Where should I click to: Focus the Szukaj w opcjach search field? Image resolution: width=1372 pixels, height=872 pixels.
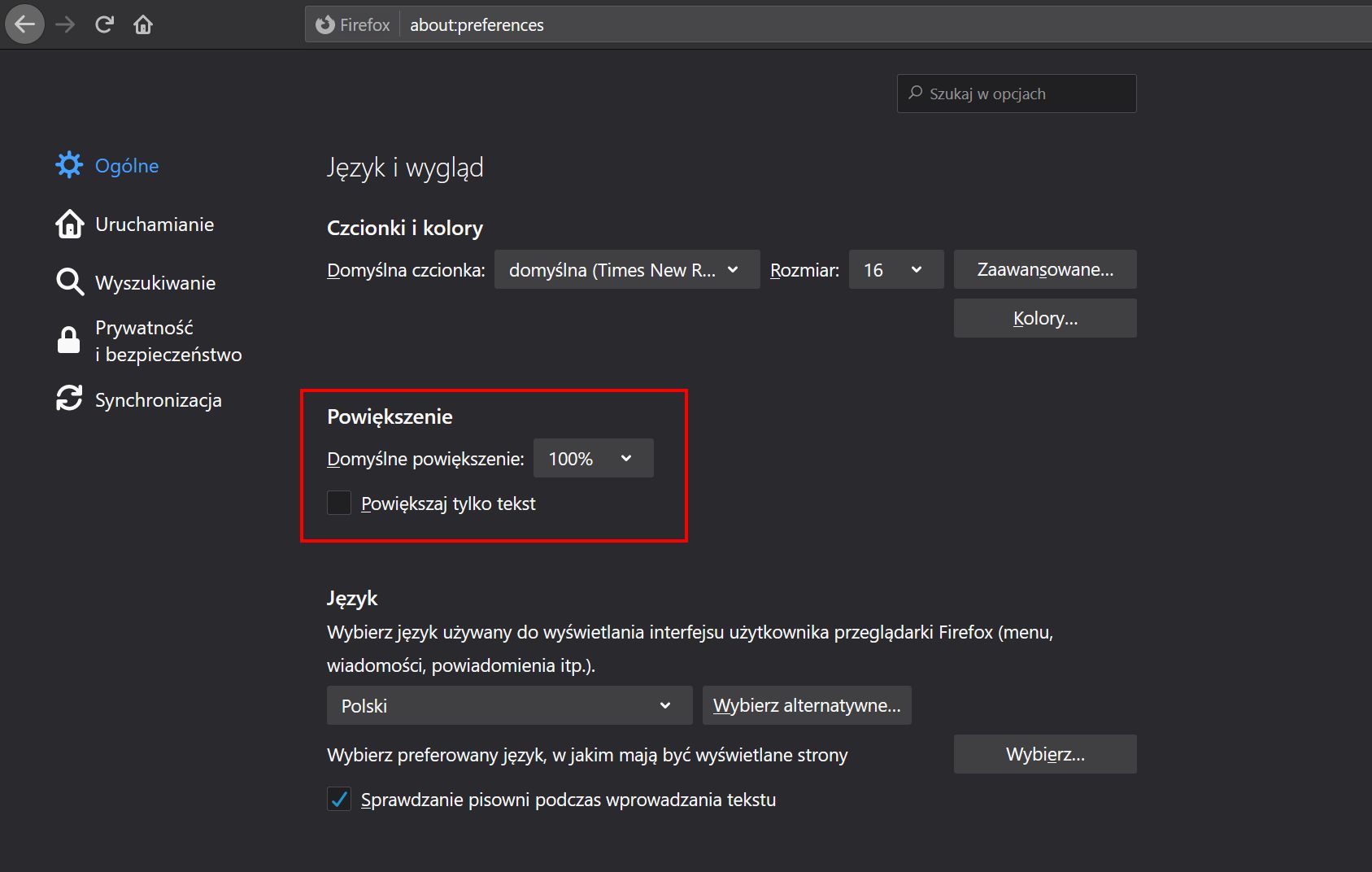pos(1017,94)
